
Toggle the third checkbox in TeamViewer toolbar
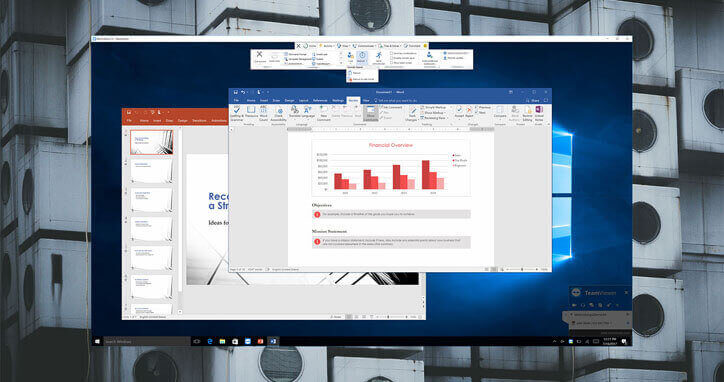pos(392,62)
